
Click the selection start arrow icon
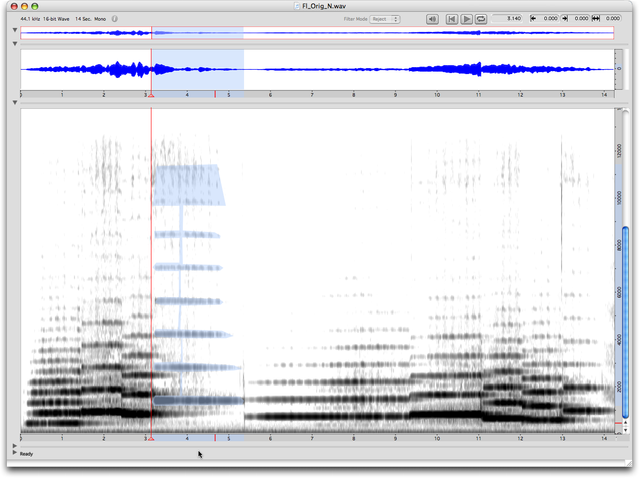[x=533, y=19]
